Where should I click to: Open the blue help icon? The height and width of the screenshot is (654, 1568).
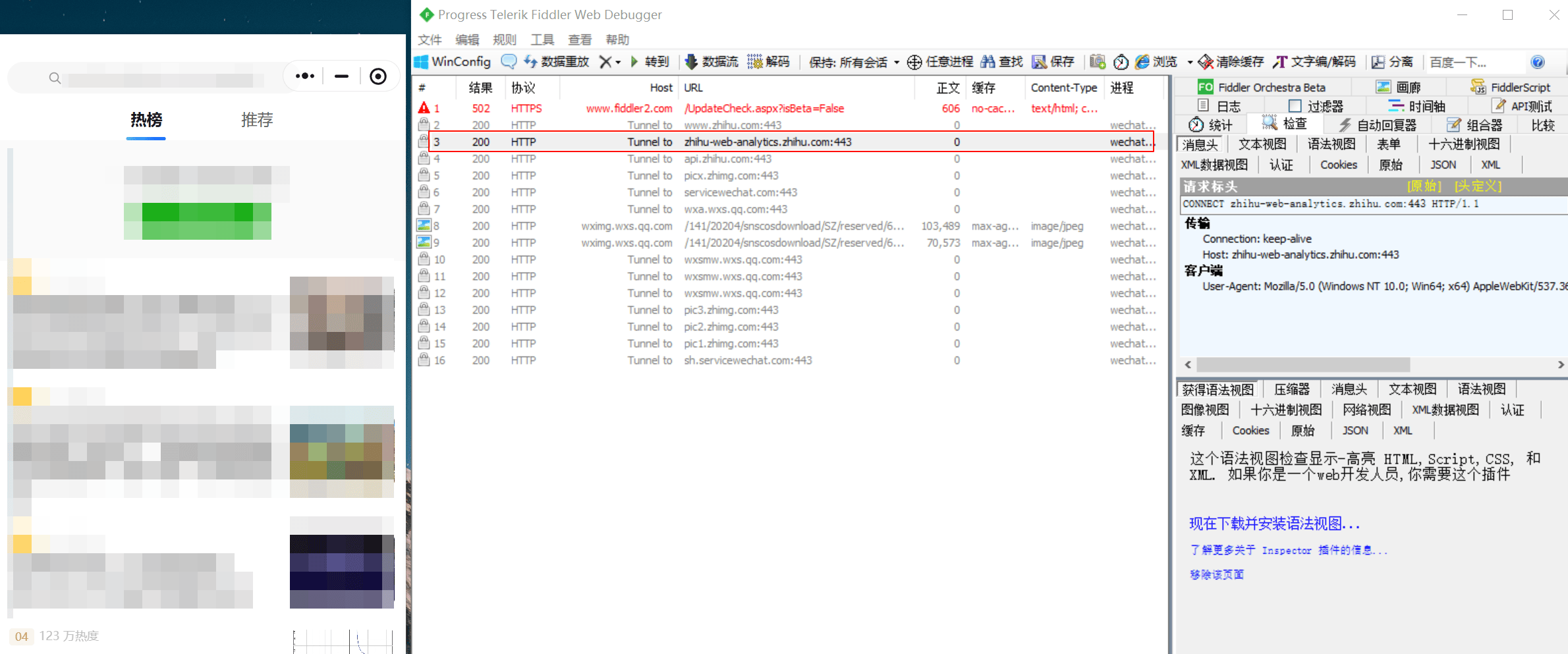point(1538,62)
